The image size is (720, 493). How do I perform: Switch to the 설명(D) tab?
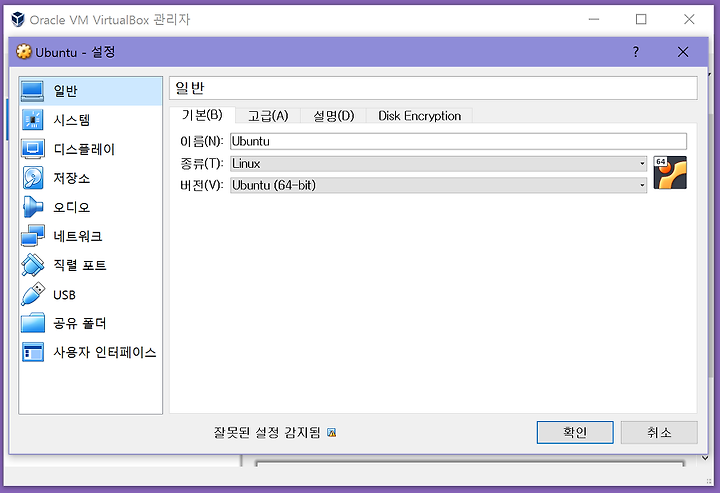[333, 116]
